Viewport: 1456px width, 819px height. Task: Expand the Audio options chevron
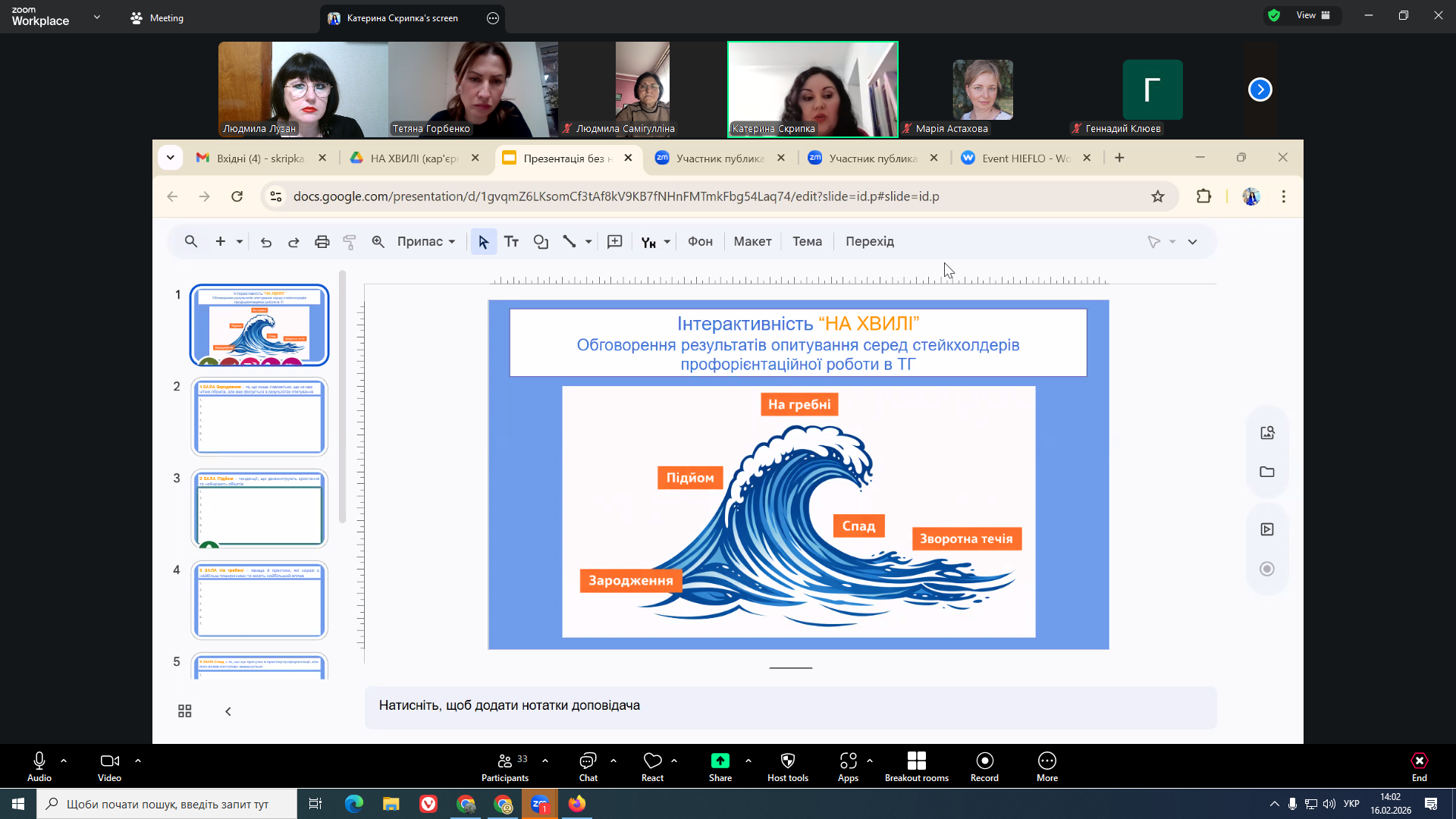click(x=64, y=760)
